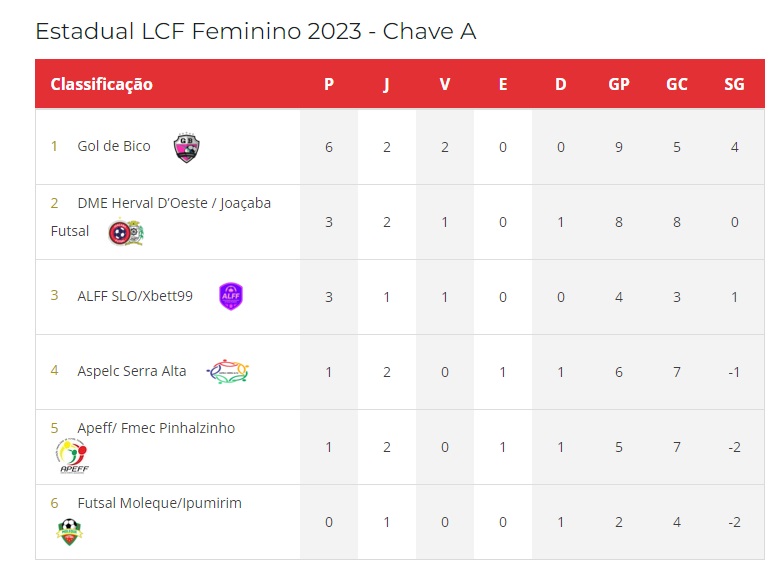The image size is (781, 573).
Task: Click the Futsal Moleque/Ipumirim soccer ball crest
Action: coord(70,532)
